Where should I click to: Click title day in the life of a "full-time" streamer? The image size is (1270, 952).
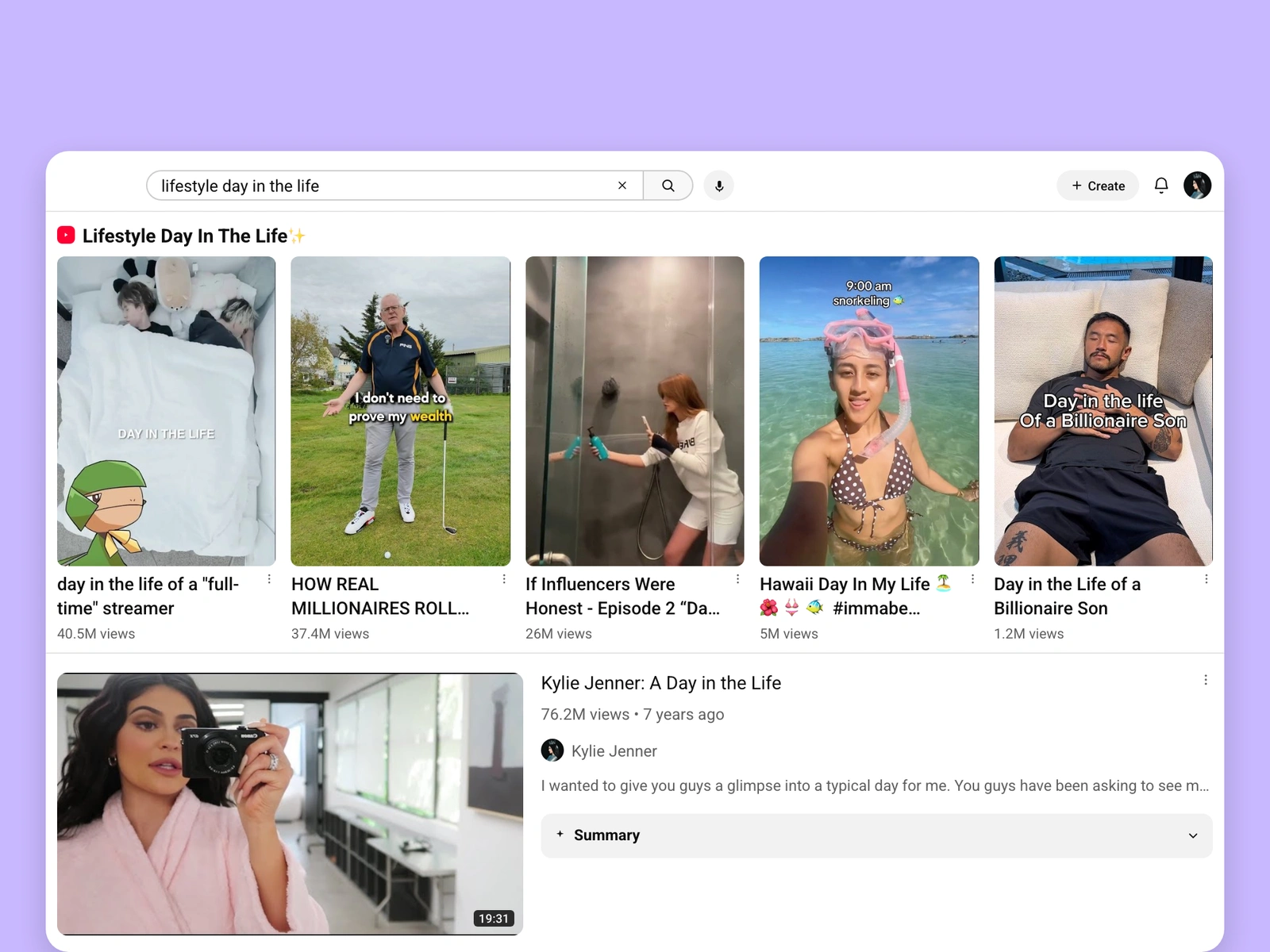pos(148,596)
